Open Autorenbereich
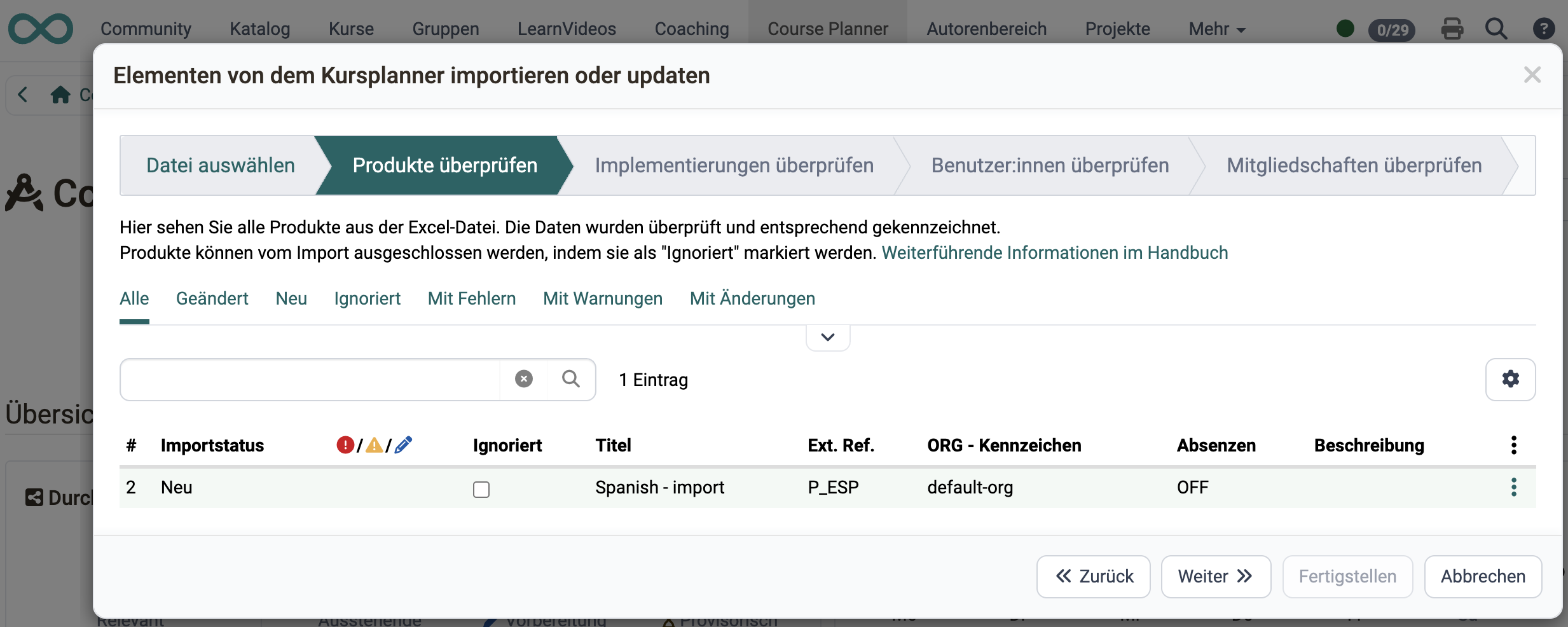Viewport: 1568px width, 627px height. [x=986, y=29]
